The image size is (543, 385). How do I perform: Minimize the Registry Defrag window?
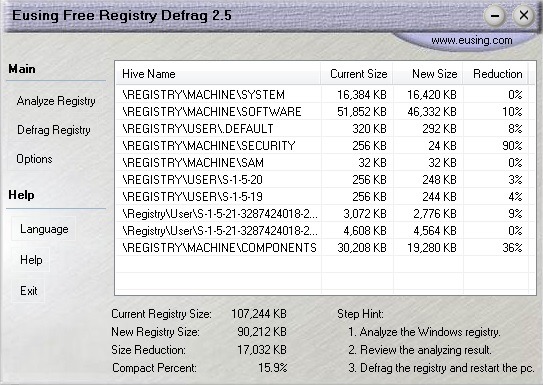tap(495, 16)
